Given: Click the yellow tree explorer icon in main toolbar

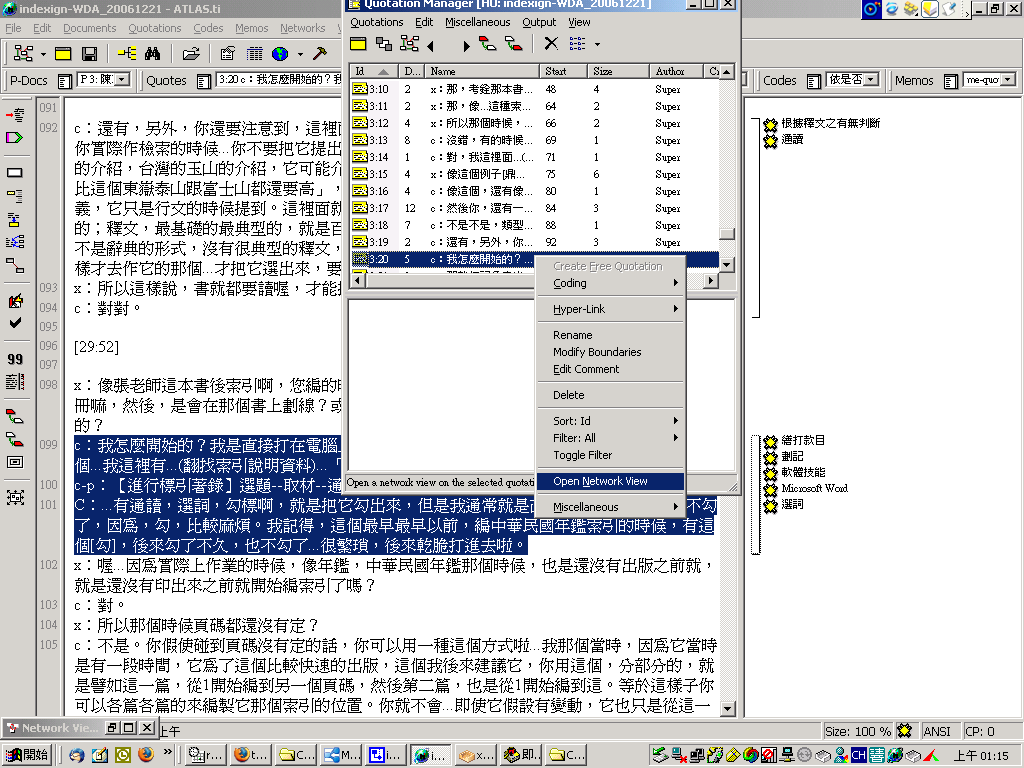Looking at the screenshot, I should (127, 54).
